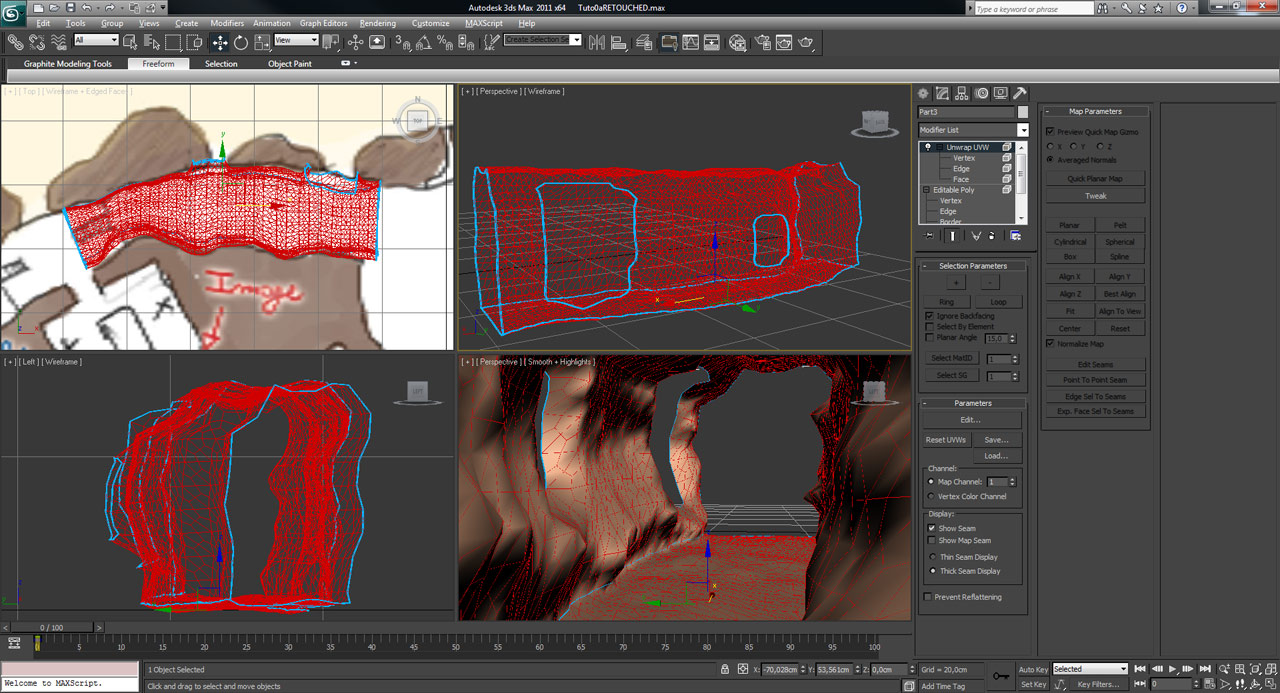
Task: Disable Ignore Backfacing checkbox
Action: 930,316
